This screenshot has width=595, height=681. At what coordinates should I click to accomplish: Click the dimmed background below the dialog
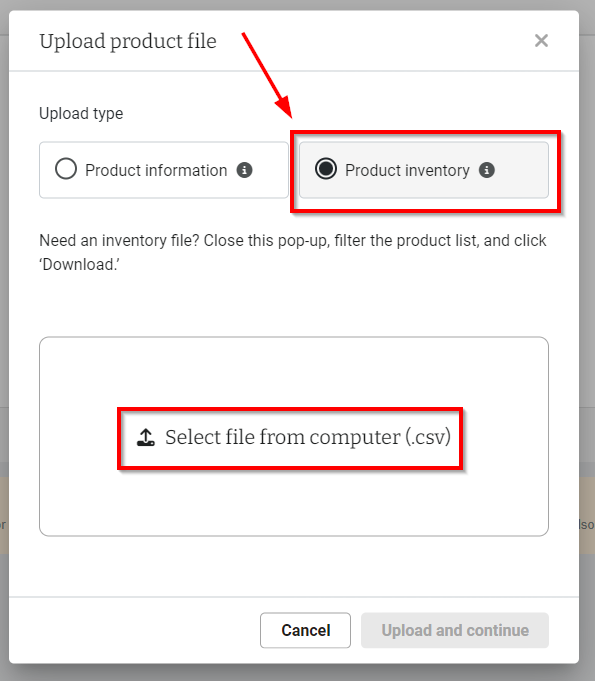coord(298,673)
